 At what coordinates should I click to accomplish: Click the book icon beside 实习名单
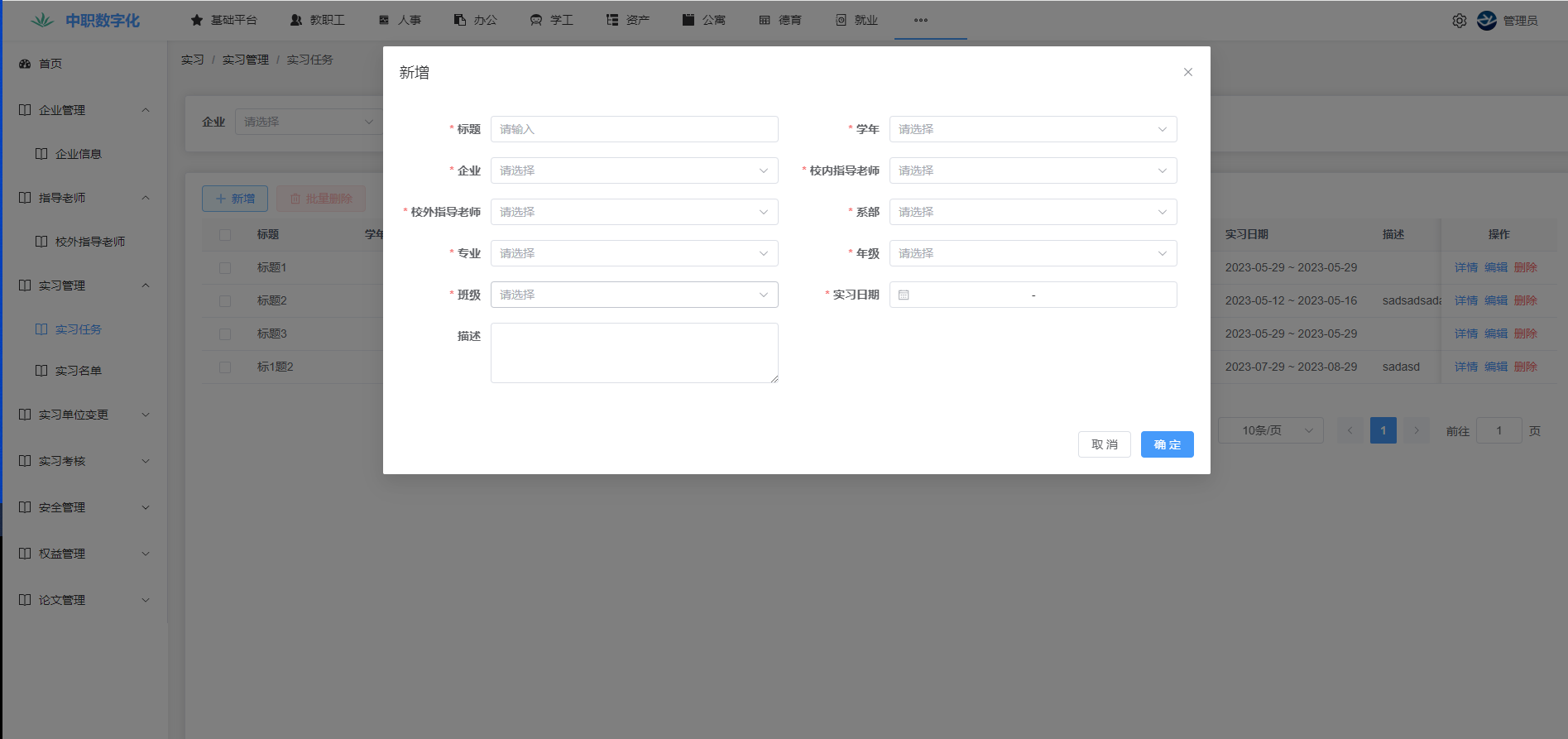(41, 371)
